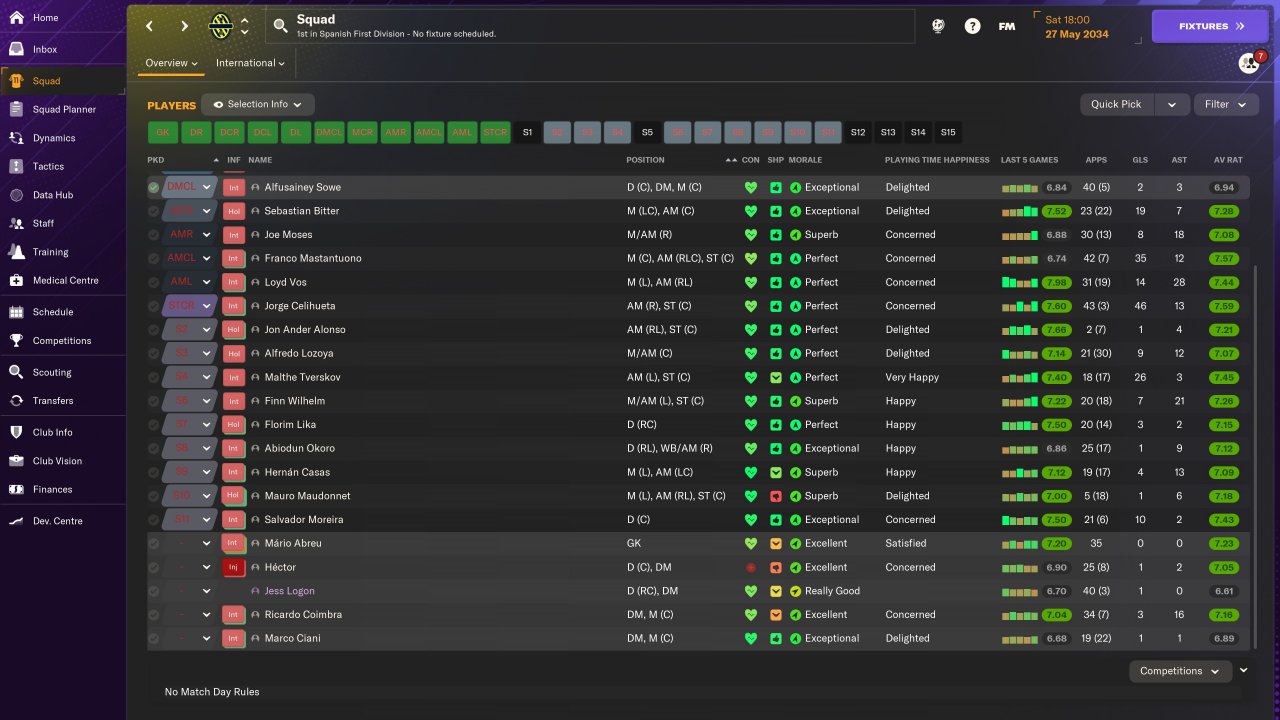Open the Competitions trophy icon in sidebar
This screenshot has height=720, width=1280.
pyautogui.click(x=16, y=340)
